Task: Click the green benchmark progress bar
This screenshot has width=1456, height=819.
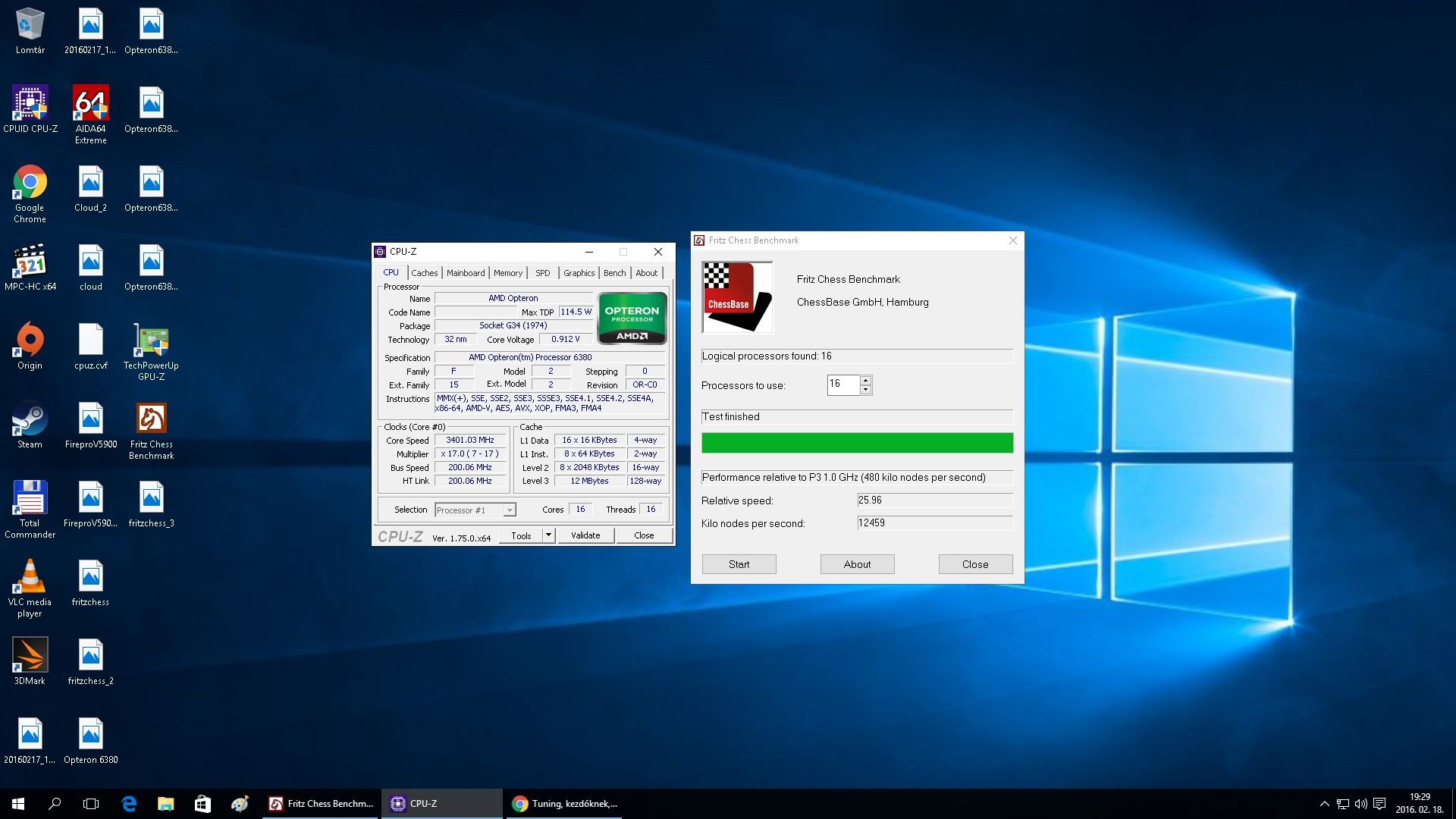Action: (857, 443)
